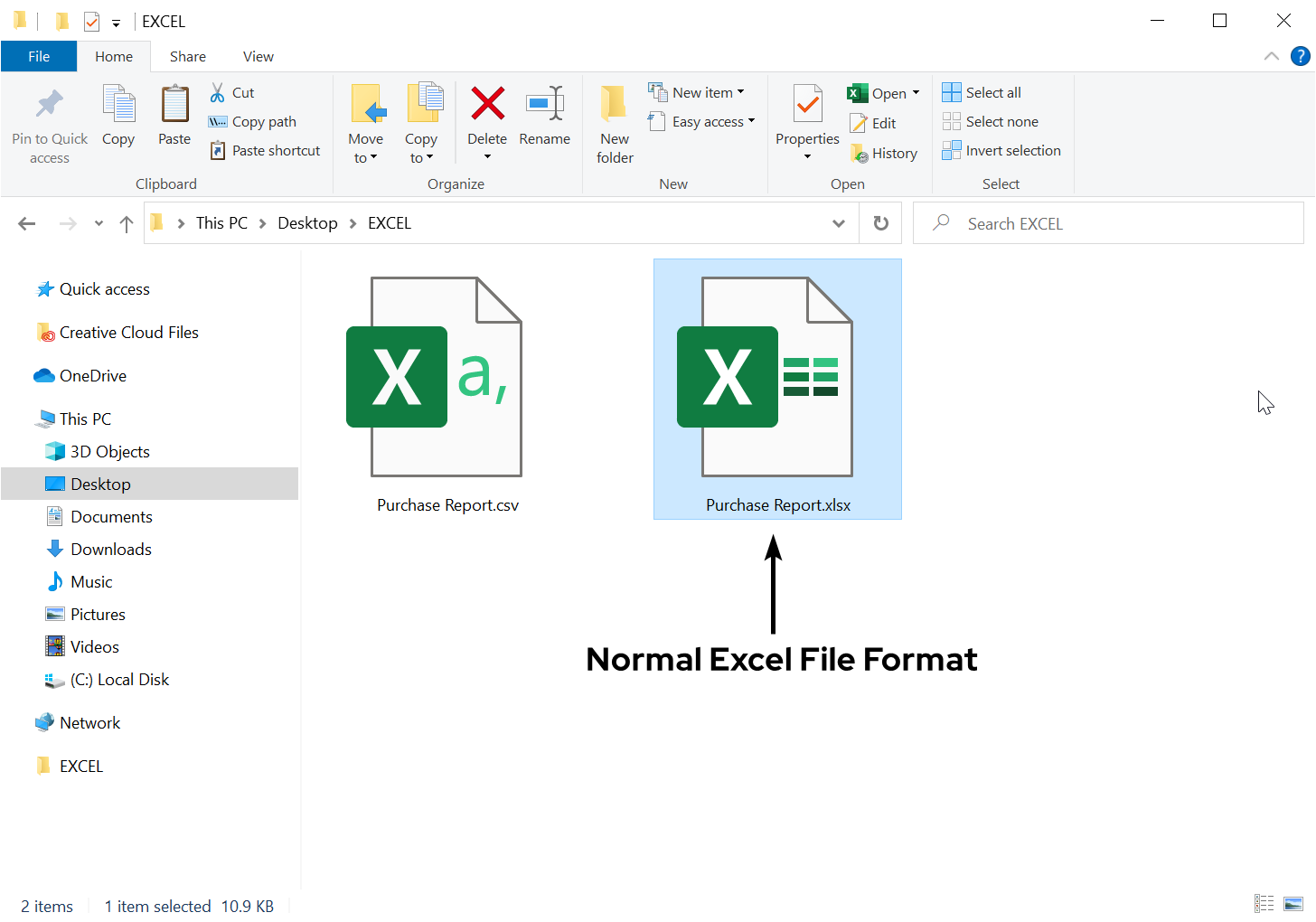Viewport: 1316px width, 922px height.
Task: Switch to large icons view in status bar
Action: (1293, 904)
